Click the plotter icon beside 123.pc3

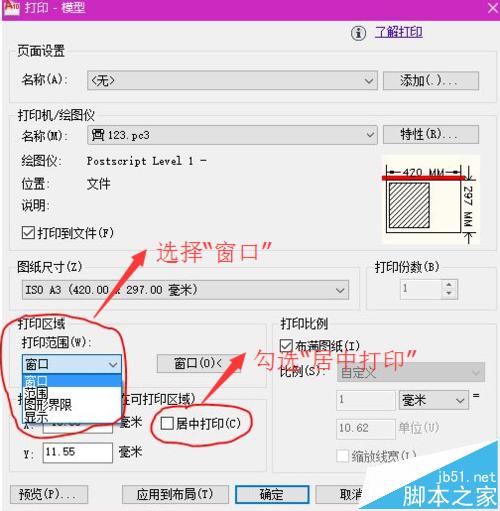tap(98, 135)
